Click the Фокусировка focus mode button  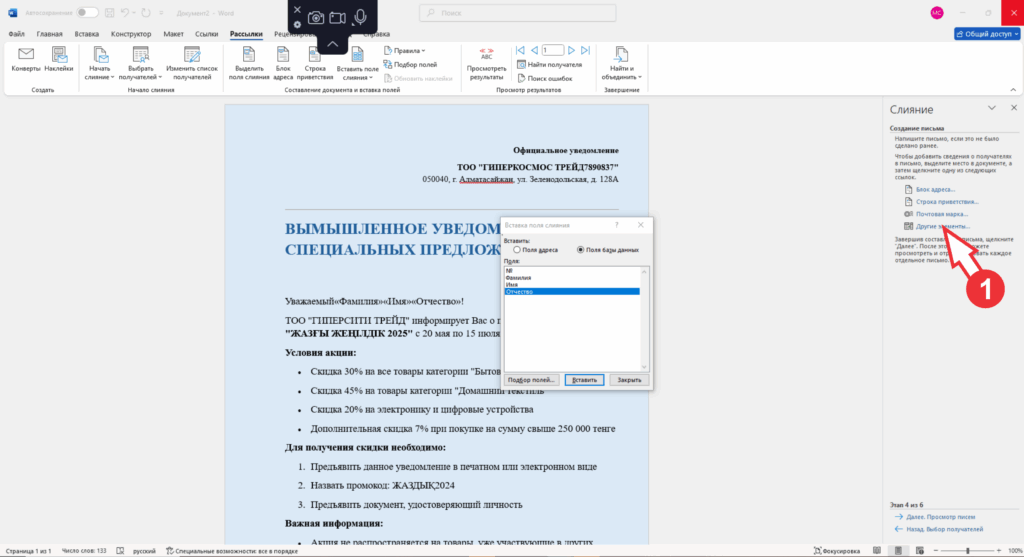click(836, 551)
